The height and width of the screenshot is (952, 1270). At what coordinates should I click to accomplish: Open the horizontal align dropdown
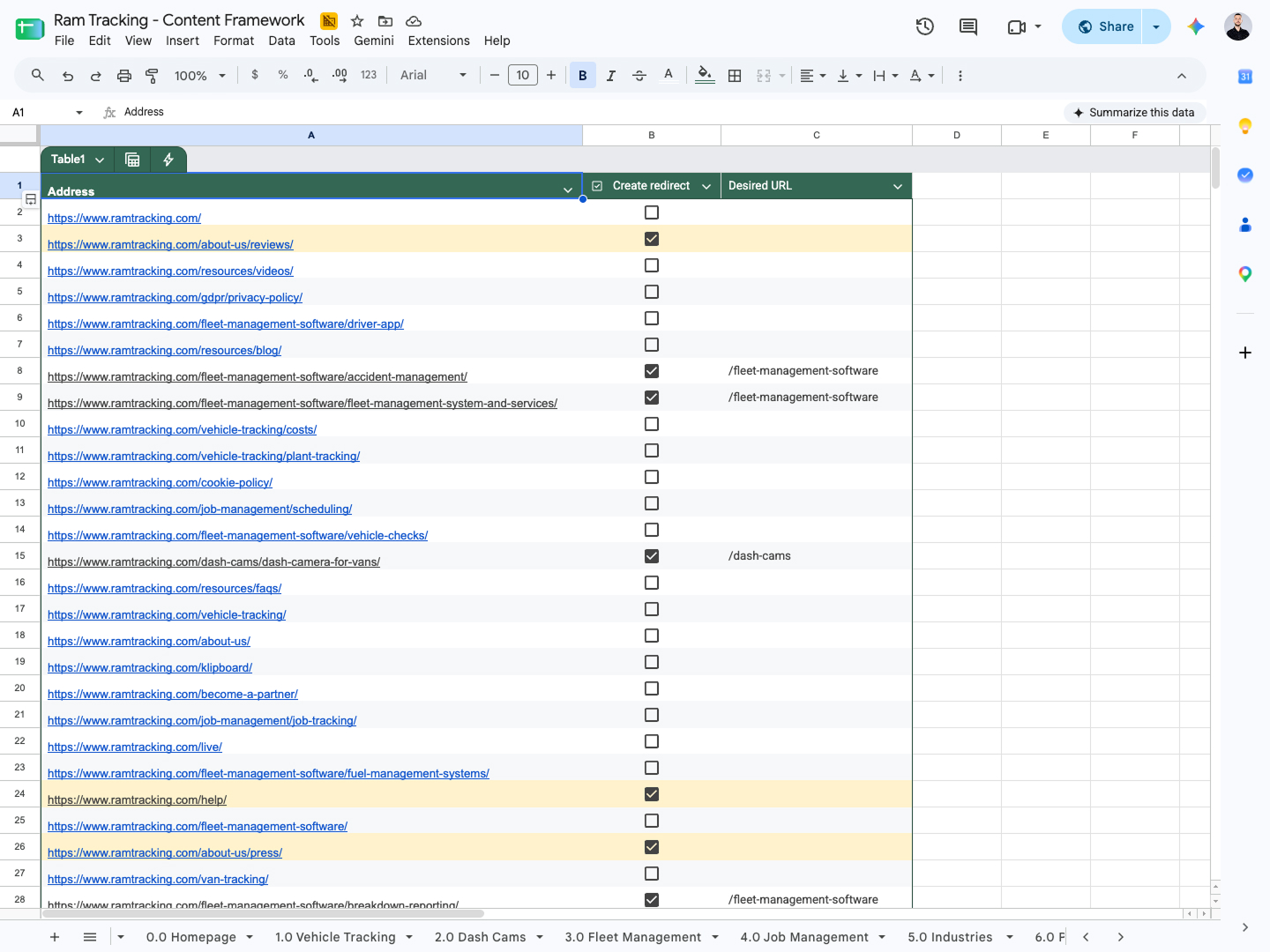click(x=813, y=76)
